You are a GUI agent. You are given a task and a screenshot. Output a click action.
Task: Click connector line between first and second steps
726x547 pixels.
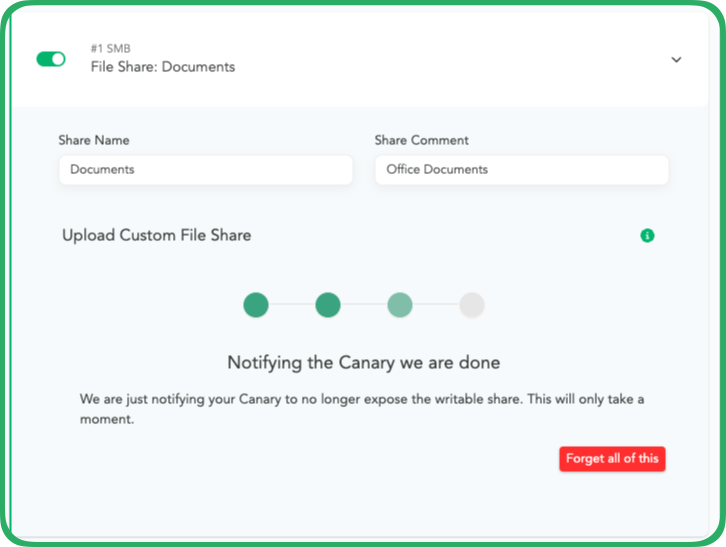point(292,305)
